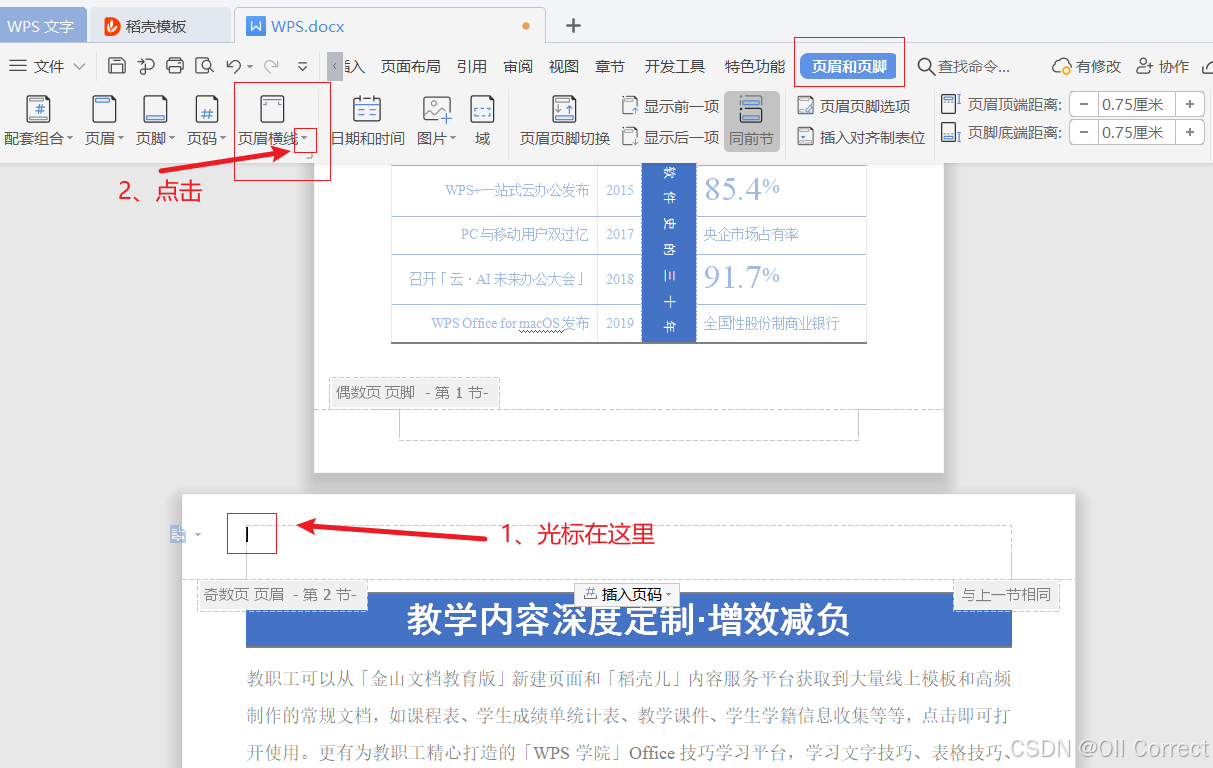Click the menu arrow beside the header layout icon
This screenshot has width=1213, height=768.
click(x=198, y=535)
